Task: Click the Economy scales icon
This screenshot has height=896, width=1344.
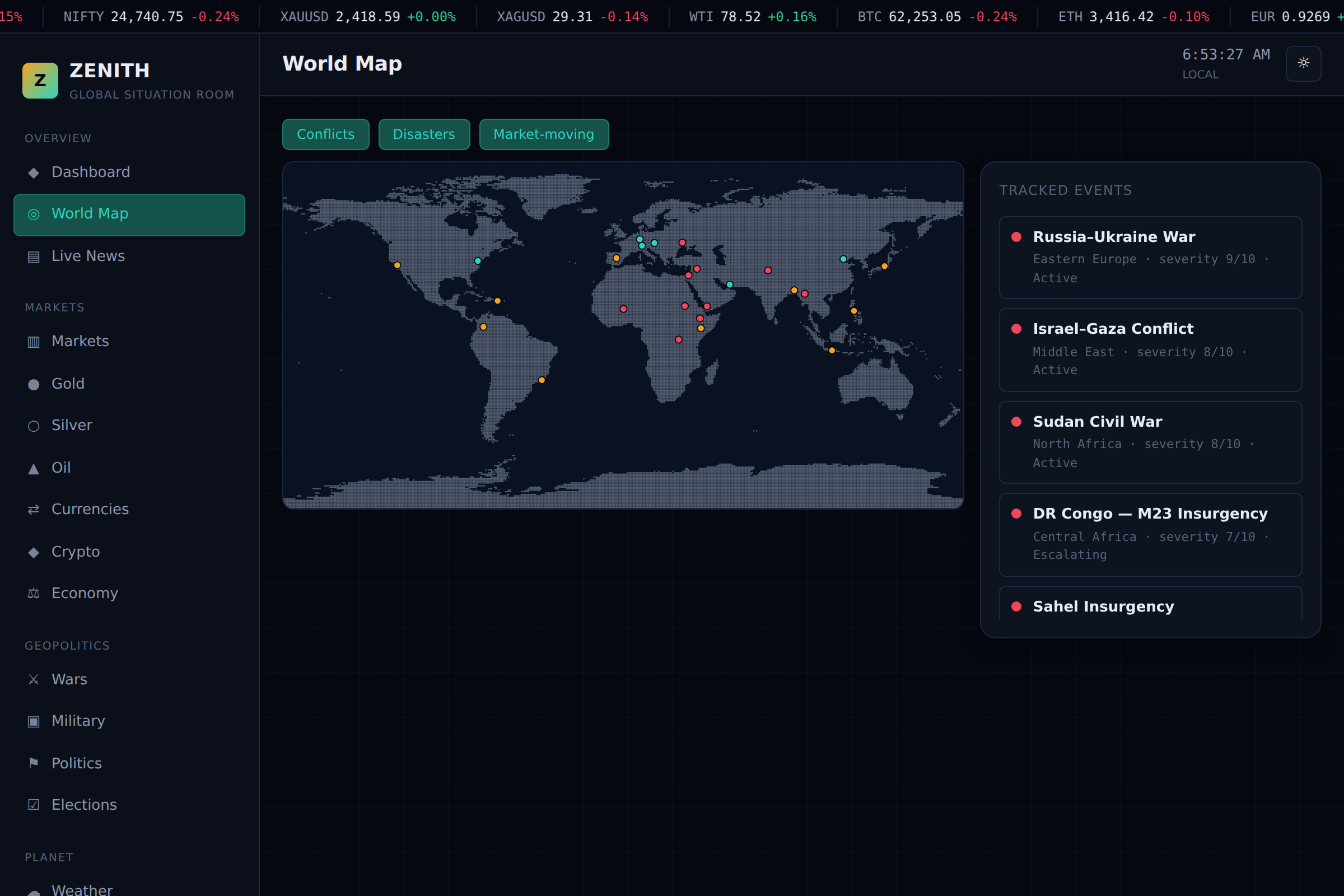Action: point(34,594)
